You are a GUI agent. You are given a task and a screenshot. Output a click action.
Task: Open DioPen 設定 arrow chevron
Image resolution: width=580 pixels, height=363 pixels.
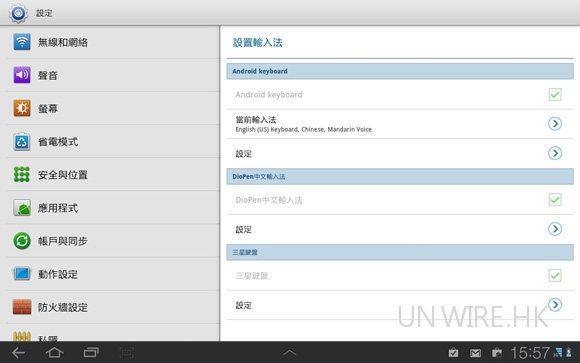point(555,229)
